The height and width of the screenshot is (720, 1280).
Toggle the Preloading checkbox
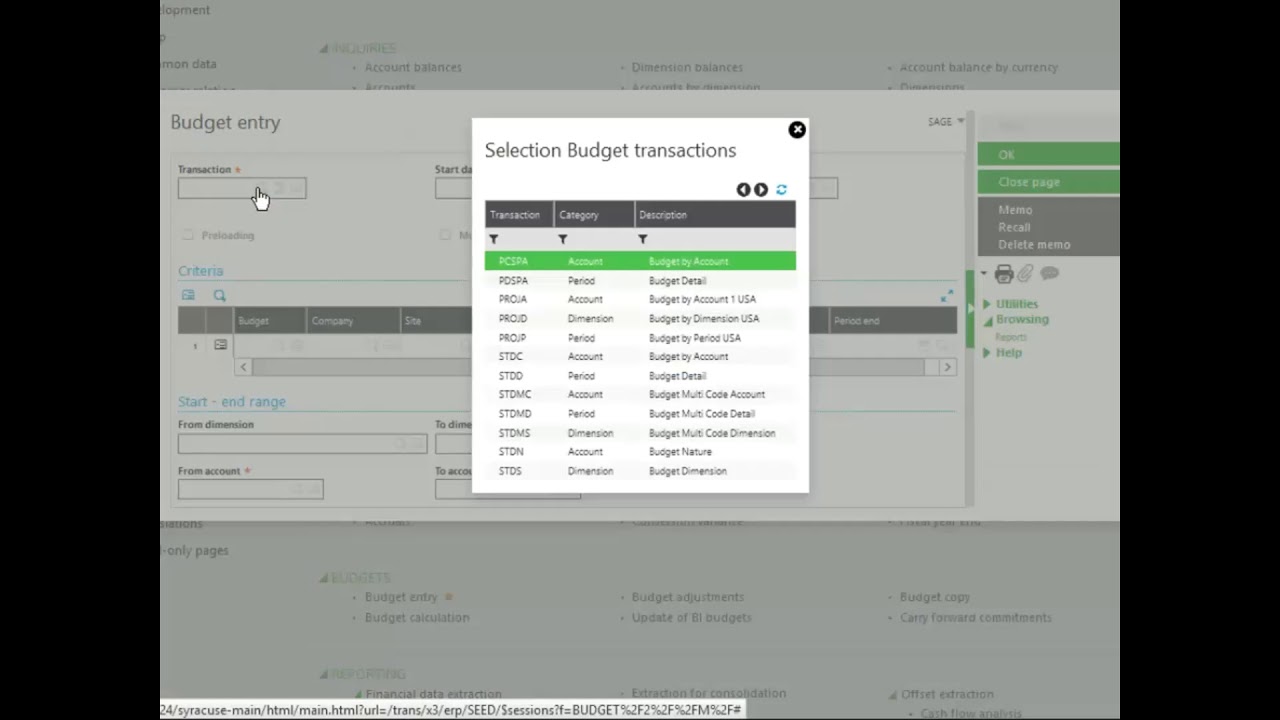click(187, 236)
